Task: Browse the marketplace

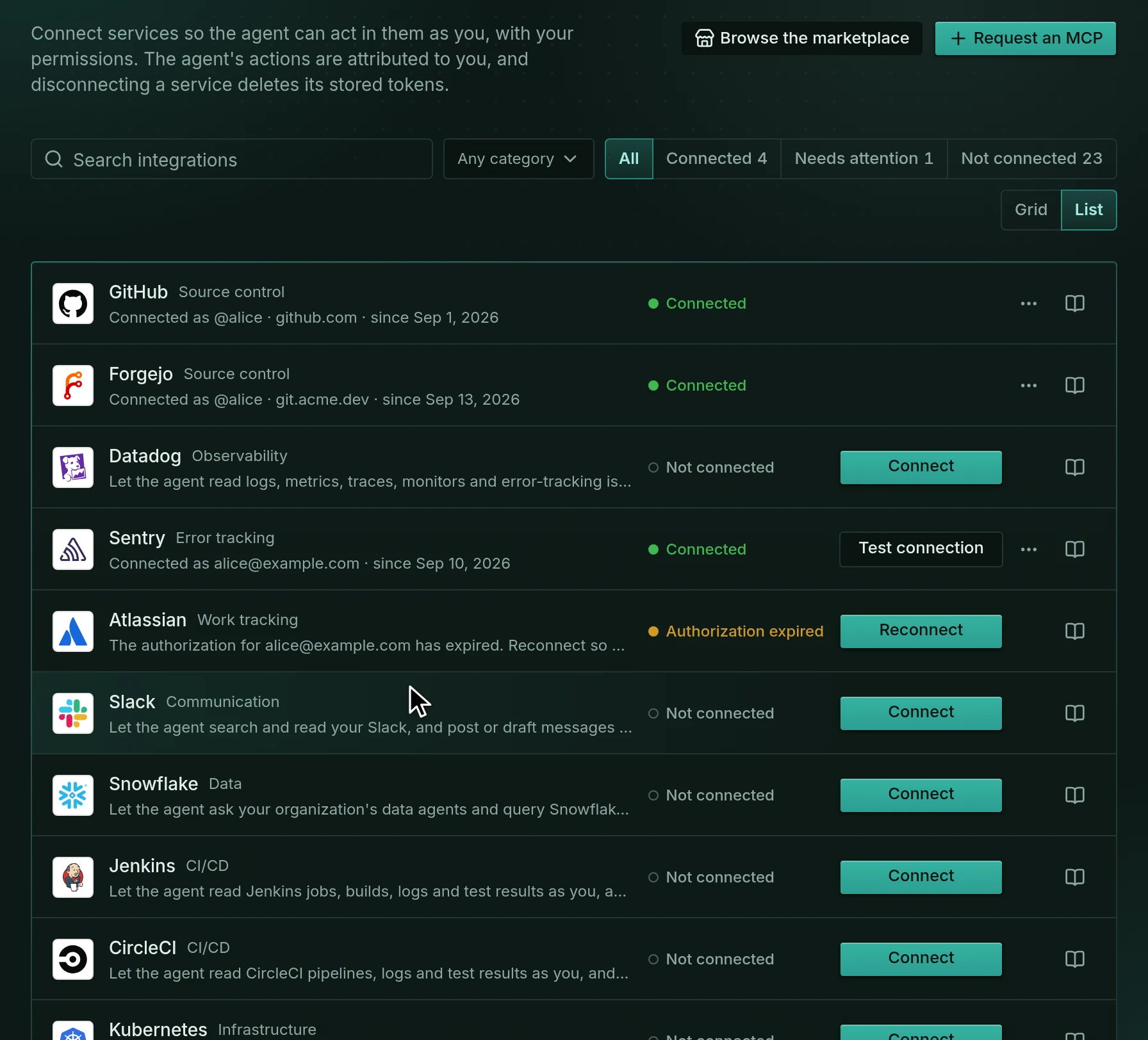Action: point(802,38)
